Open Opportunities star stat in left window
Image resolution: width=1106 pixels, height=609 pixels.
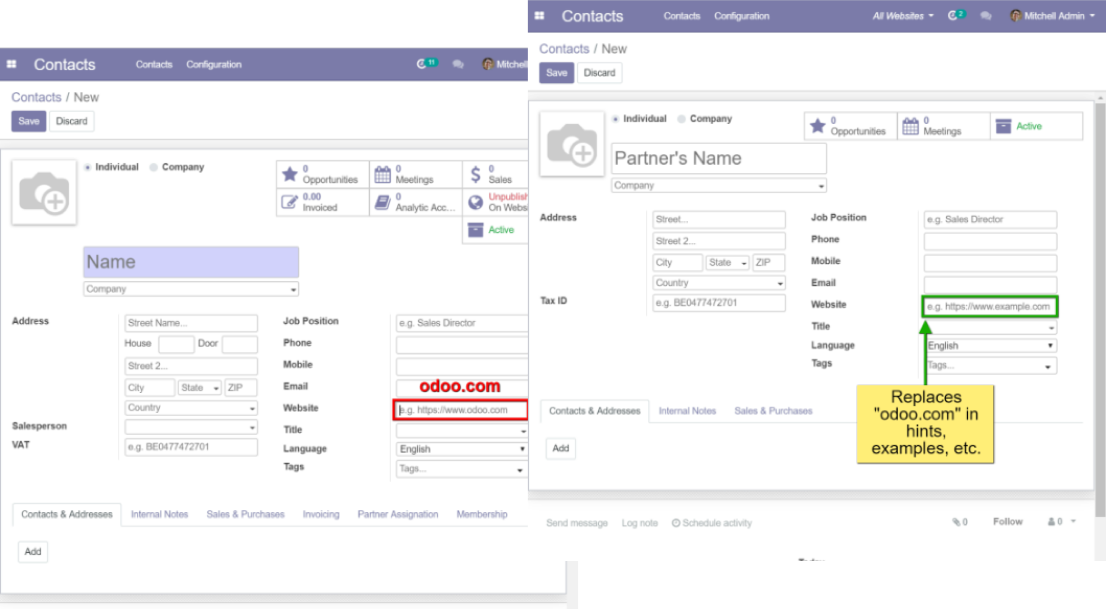(322, 174)
